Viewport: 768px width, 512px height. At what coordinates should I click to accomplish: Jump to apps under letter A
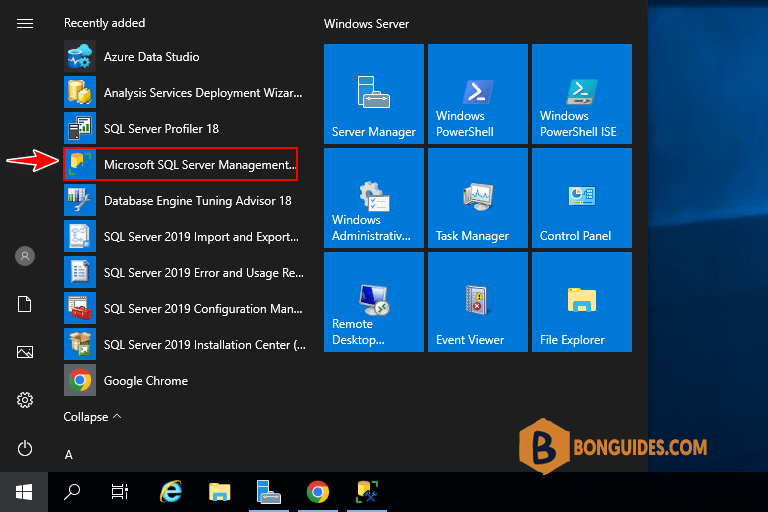(x=69, y=455)
